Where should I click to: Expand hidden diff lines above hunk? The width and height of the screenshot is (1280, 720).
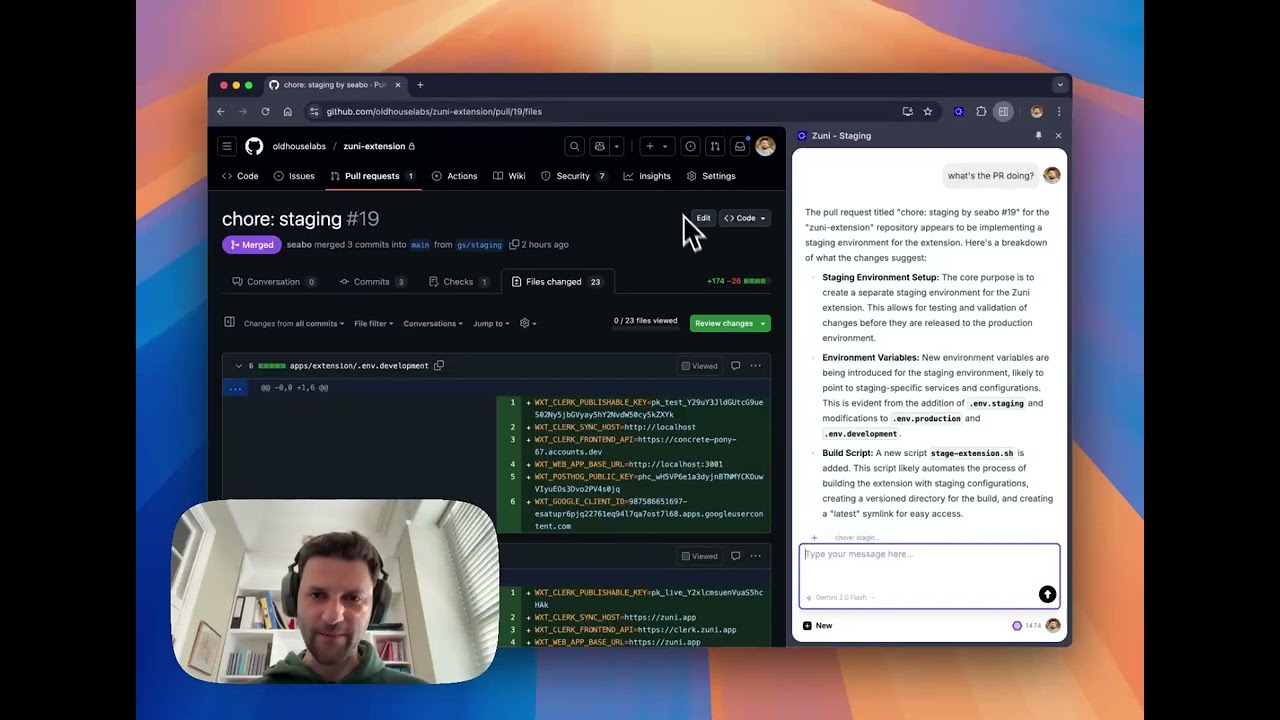[235, 388]
